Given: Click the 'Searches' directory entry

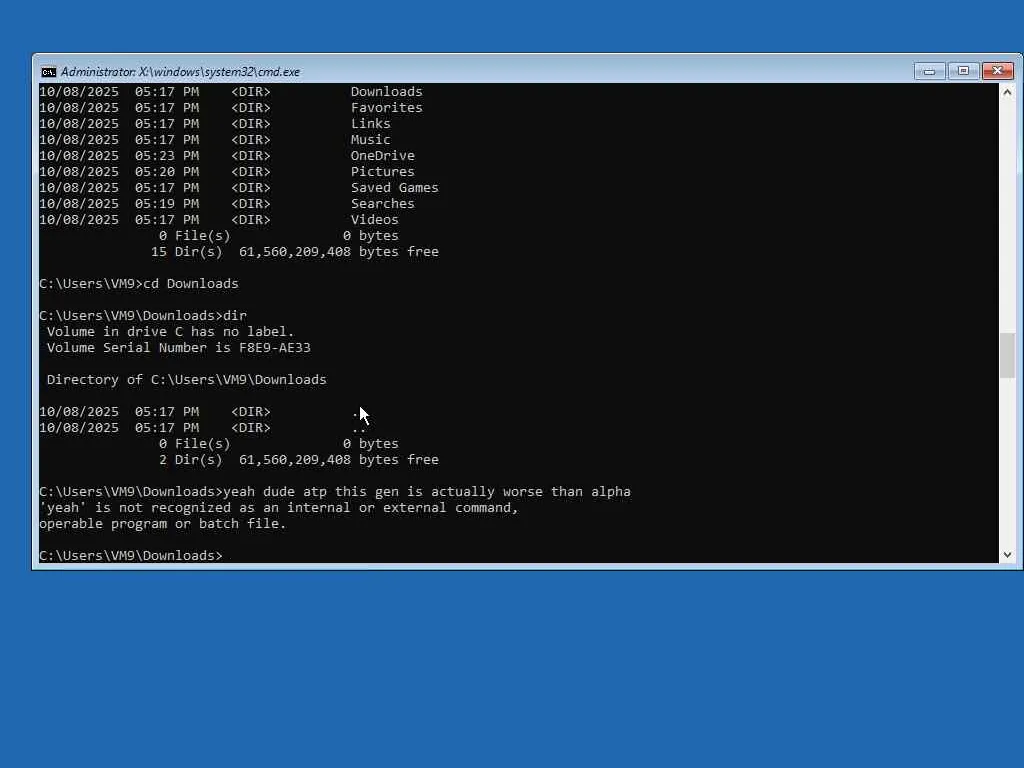Looking at the screenshot, I should 383,203.
